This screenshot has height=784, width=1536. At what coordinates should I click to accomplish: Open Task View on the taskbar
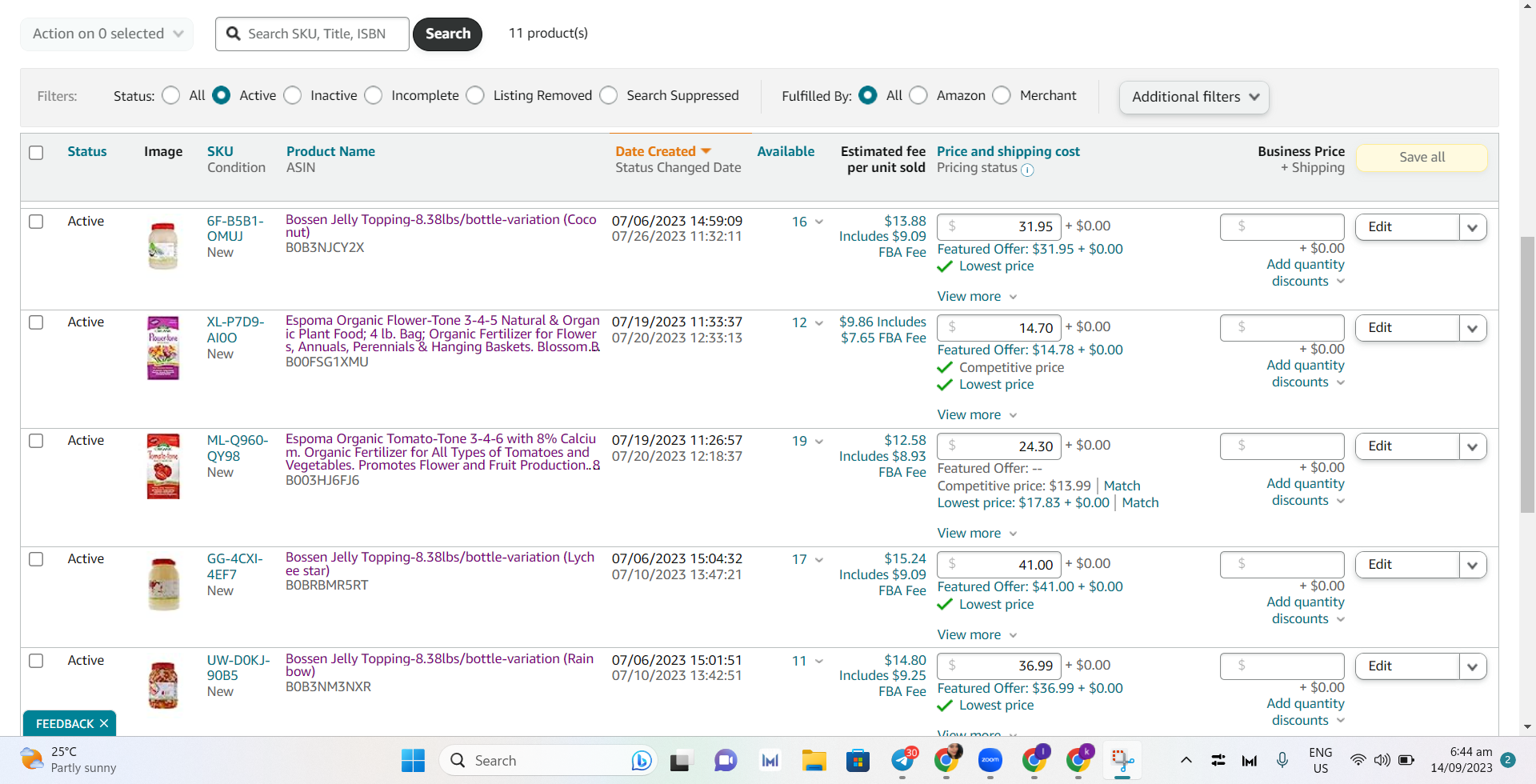[x=680, y=760]
